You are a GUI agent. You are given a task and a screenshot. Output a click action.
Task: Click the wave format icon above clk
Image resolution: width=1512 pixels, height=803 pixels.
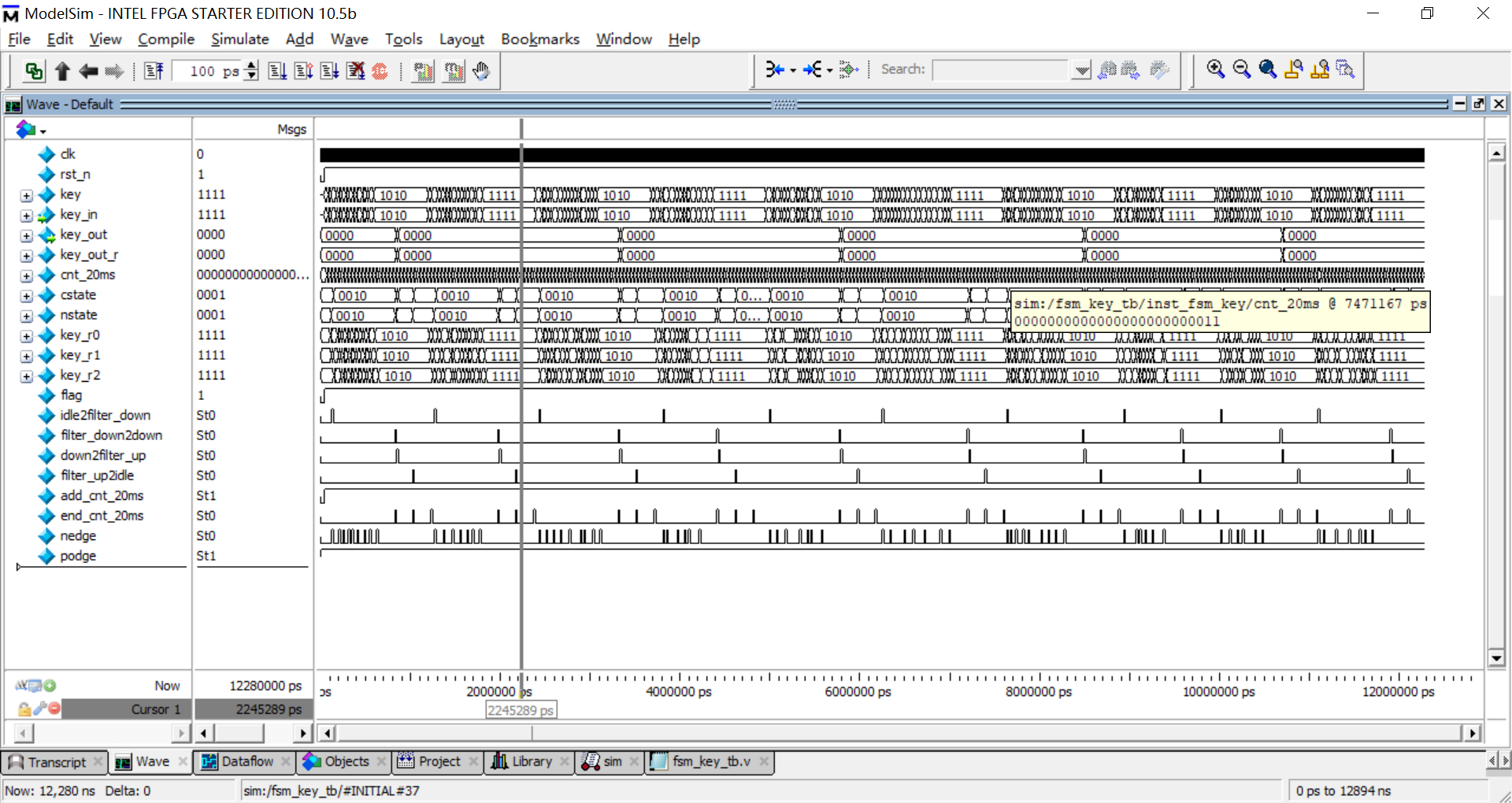26,129
